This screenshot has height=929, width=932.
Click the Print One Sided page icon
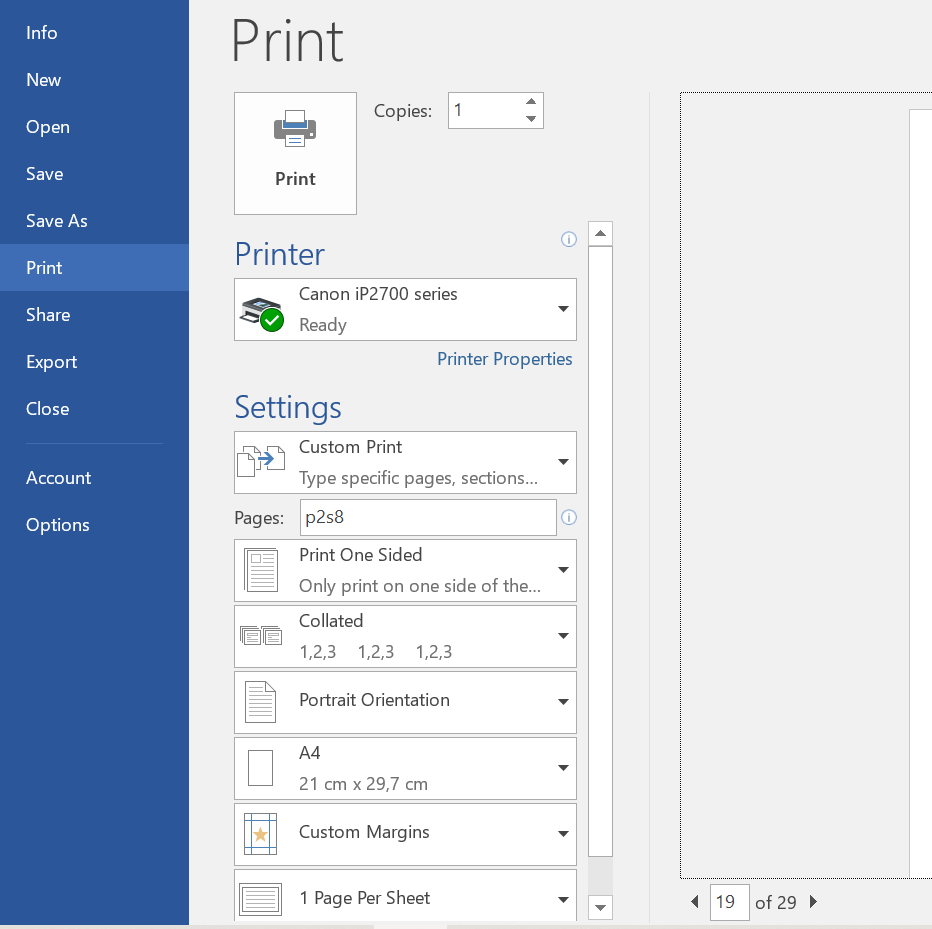point(261,570)
